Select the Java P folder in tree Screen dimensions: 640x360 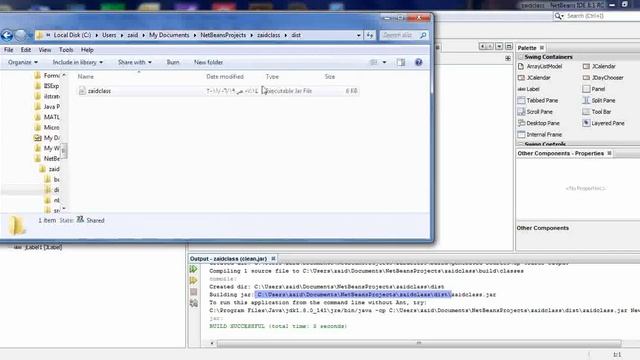click(47, 107)
